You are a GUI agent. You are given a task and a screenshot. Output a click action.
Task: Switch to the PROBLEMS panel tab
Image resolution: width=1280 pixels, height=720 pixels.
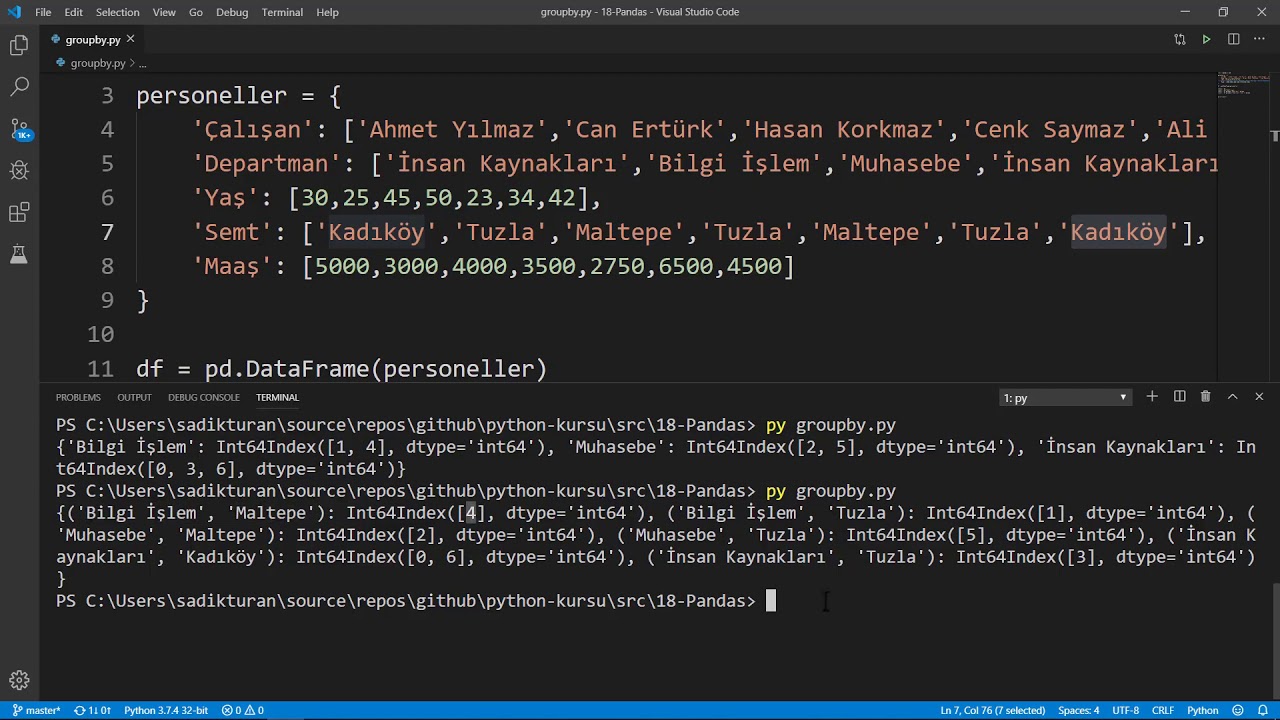[x=78, y=398]
